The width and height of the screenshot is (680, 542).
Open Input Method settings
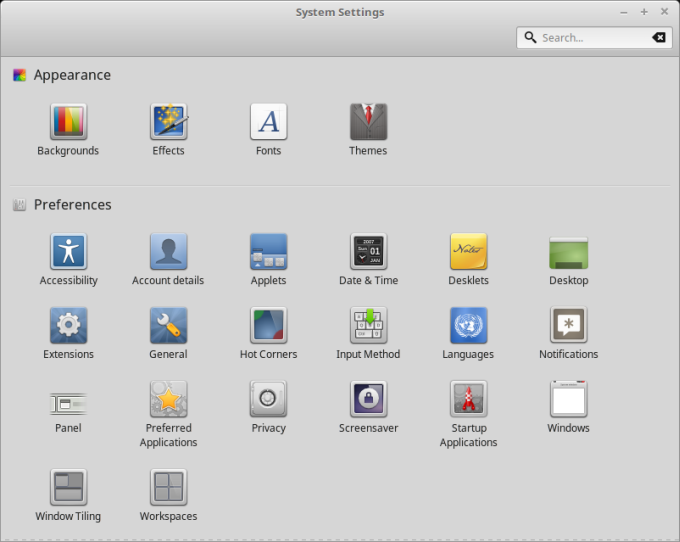coord(368,326)
